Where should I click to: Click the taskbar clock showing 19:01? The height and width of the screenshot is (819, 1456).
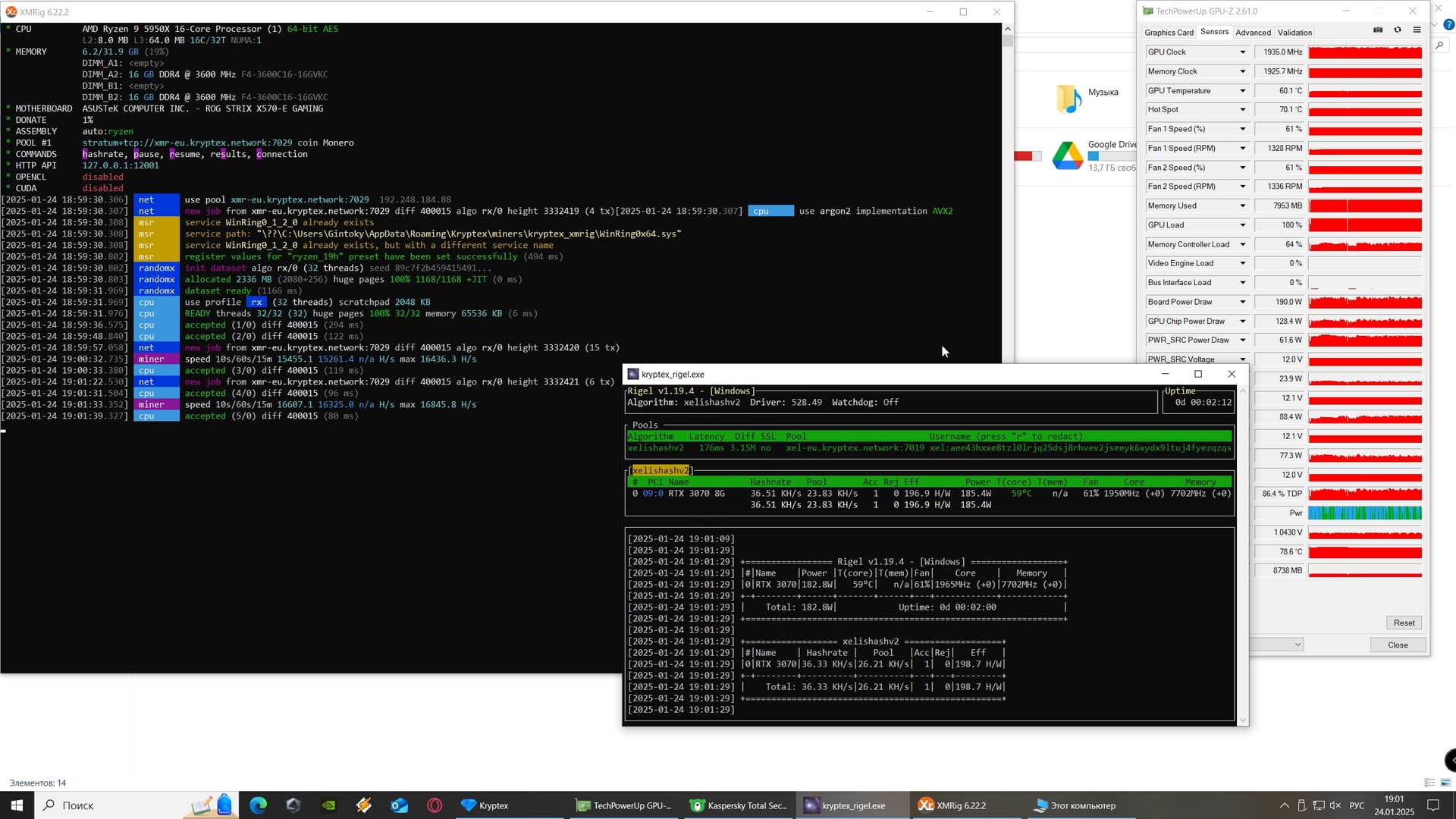1394,805
